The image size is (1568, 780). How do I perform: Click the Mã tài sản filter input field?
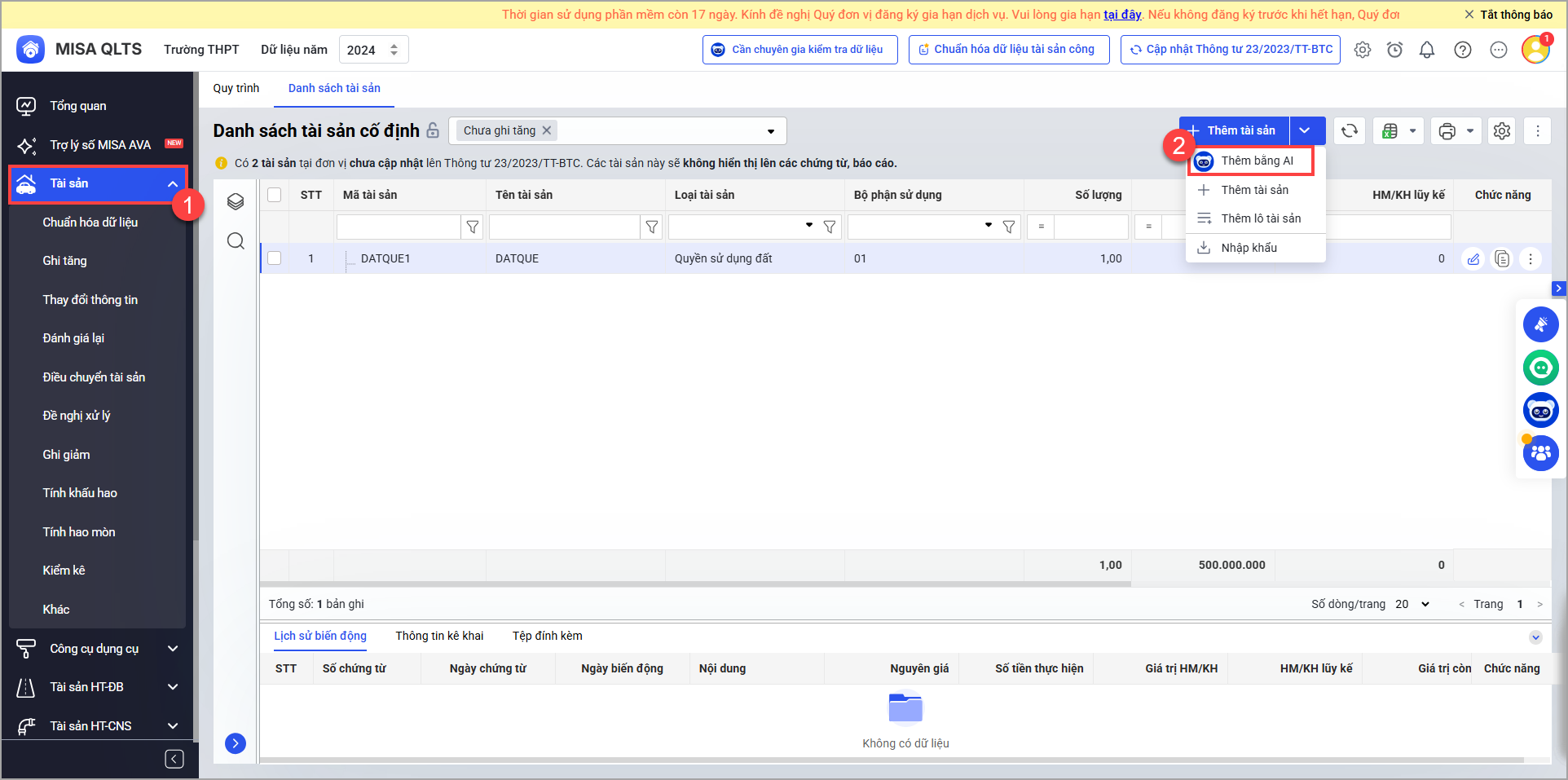point(399,227)
